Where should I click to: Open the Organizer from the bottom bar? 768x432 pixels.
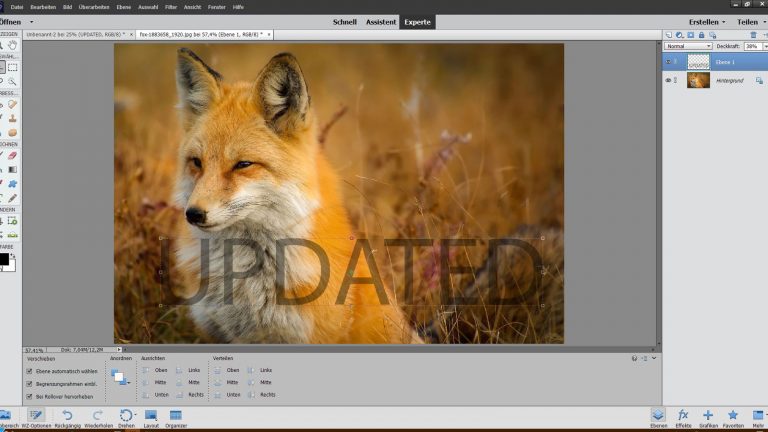click(175, 414)
